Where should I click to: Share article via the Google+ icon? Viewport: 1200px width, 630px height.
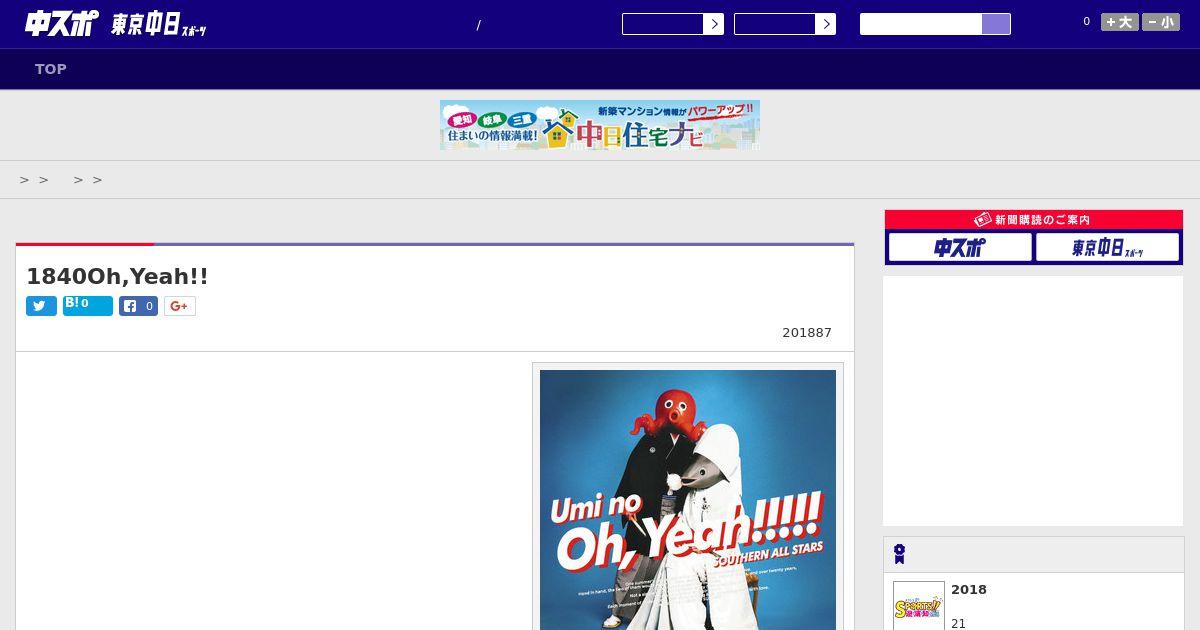180,306
